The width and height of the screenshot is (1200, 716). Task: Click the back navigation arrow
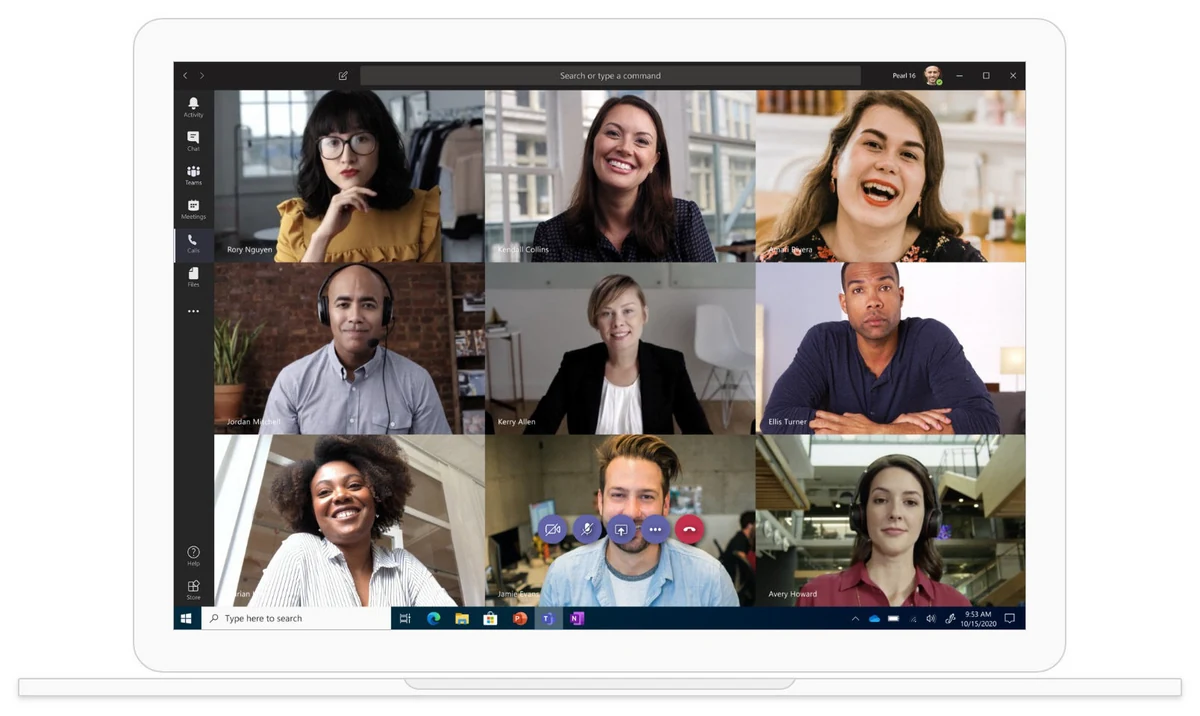(185, 76)
